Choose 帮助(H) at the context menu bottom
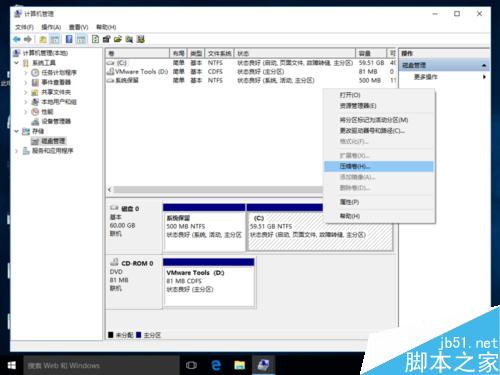This screenshot has height=375, width=500. pos(379,216)
